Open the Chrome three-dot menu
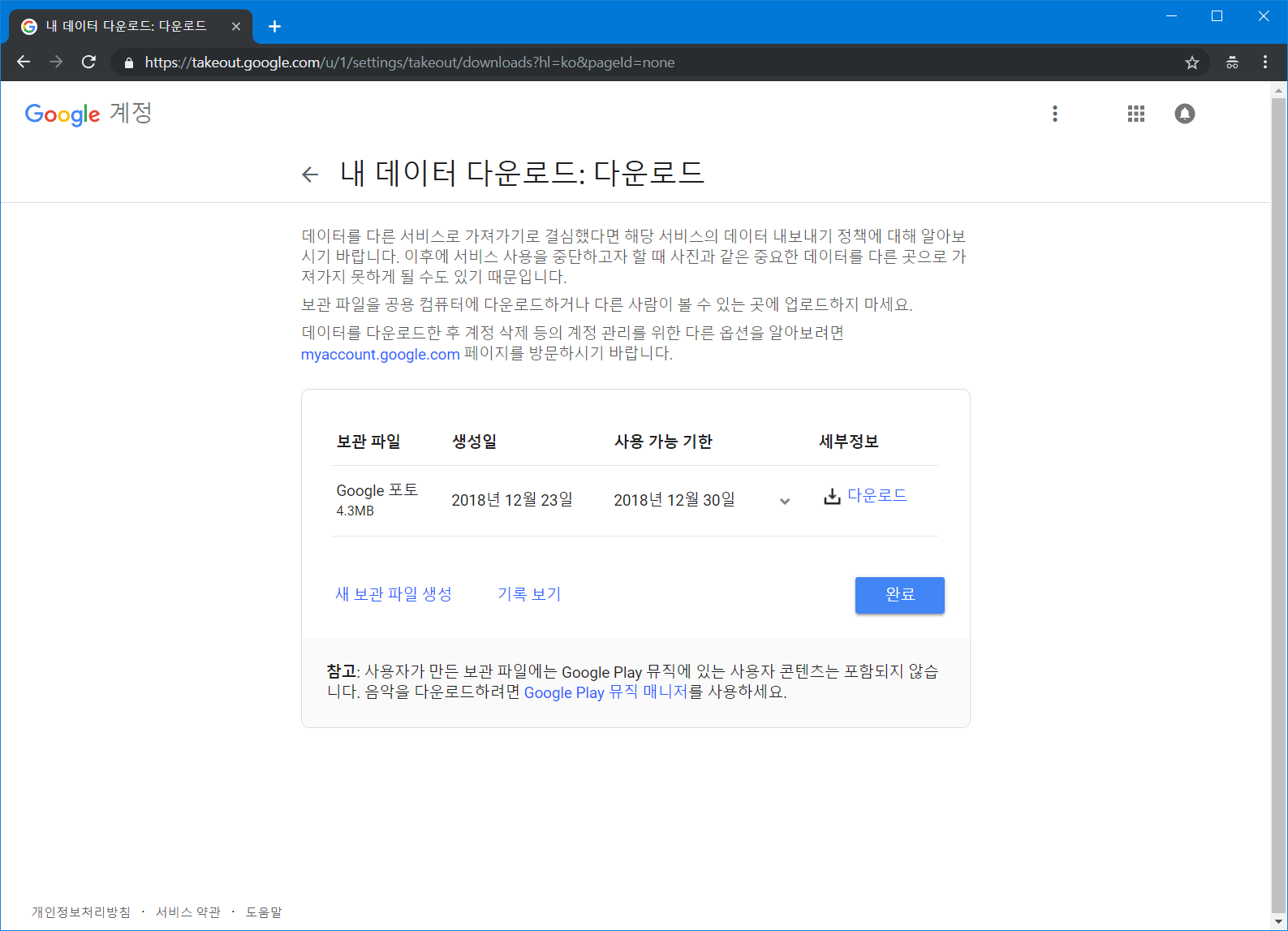This screenshot has width=1288, height=931. tap(1264, 62)
